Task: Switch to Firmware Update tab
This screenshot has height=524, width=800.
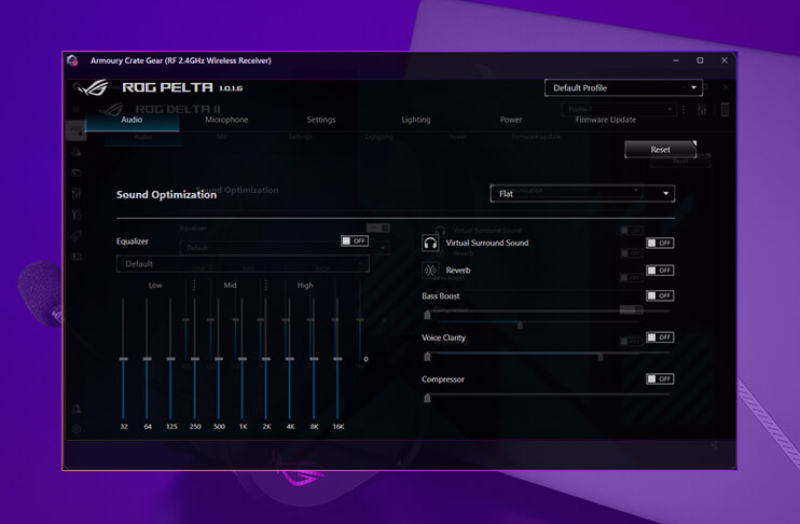Action: tap(606, 120)
